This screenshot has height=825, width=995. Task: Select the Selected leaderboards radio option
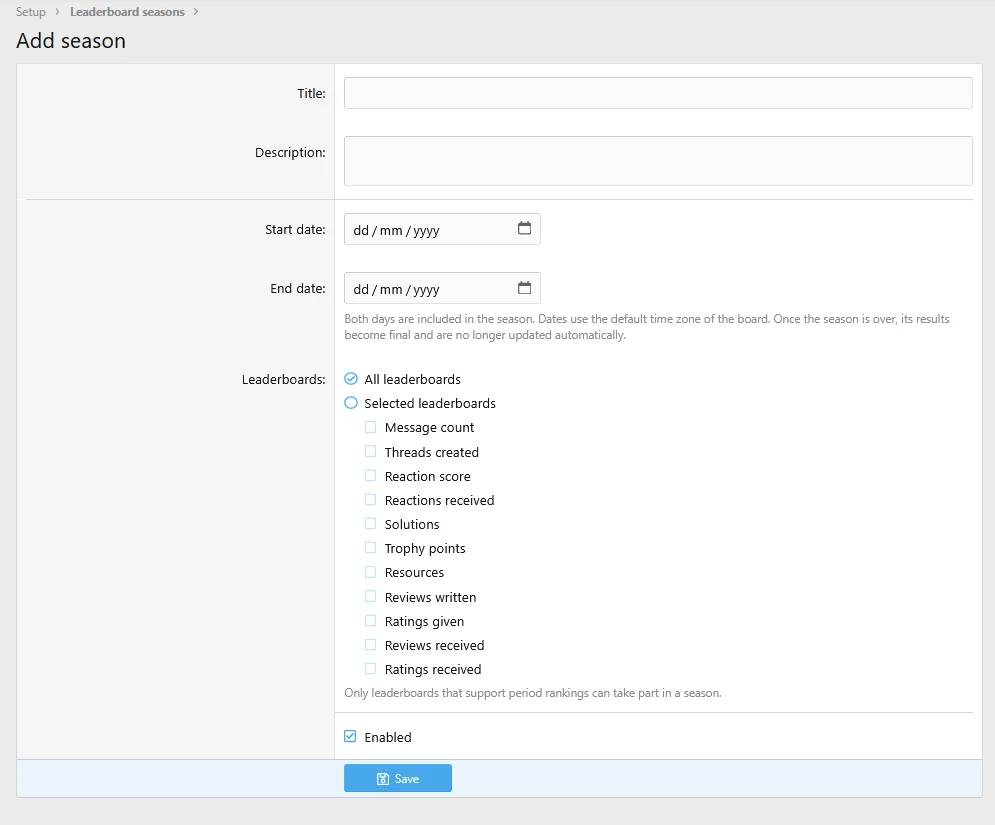[x=351, y=403]
